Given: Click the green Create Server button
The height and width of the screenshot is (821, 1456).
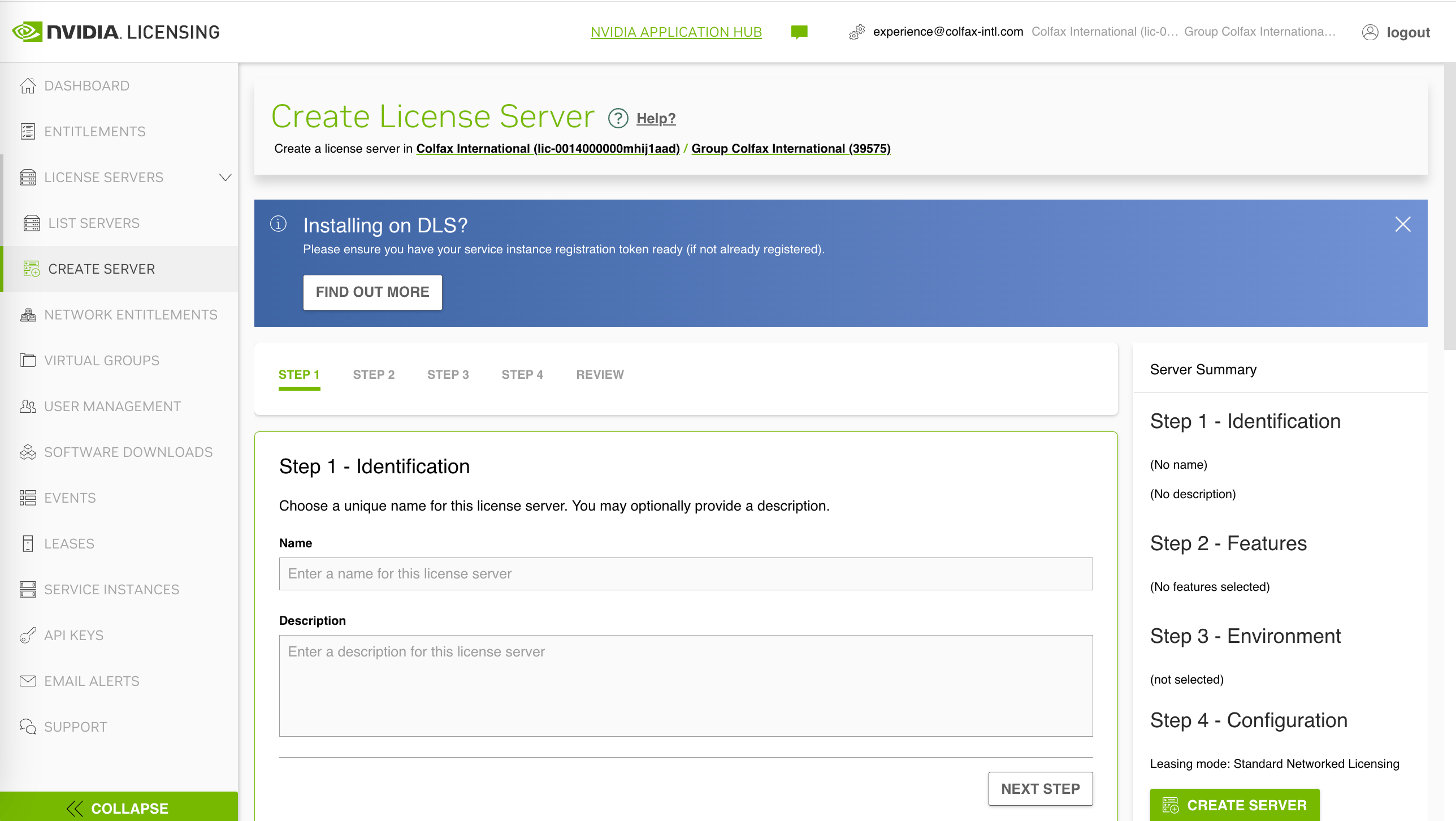Looking at the screenshot, I should [x=1235, y=805].
